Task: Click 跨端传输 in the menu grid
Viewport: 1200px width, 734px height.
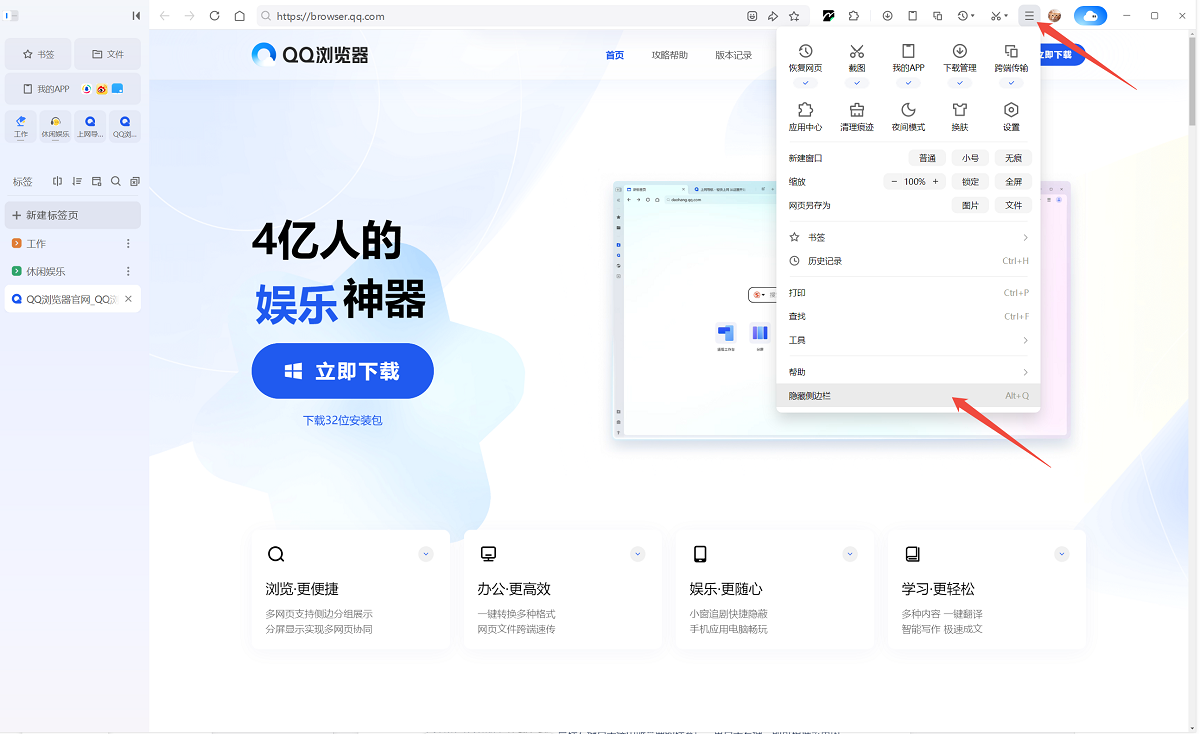Action: [1011, 58]
